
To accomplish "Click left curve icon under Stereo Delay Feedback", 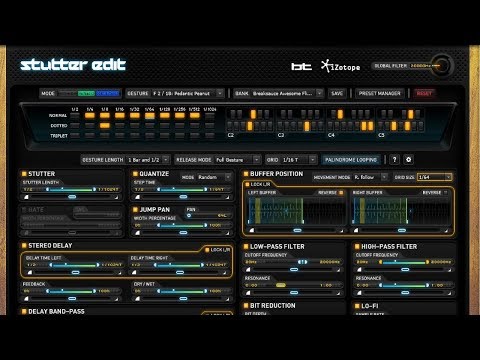I will tap(25, 298).
